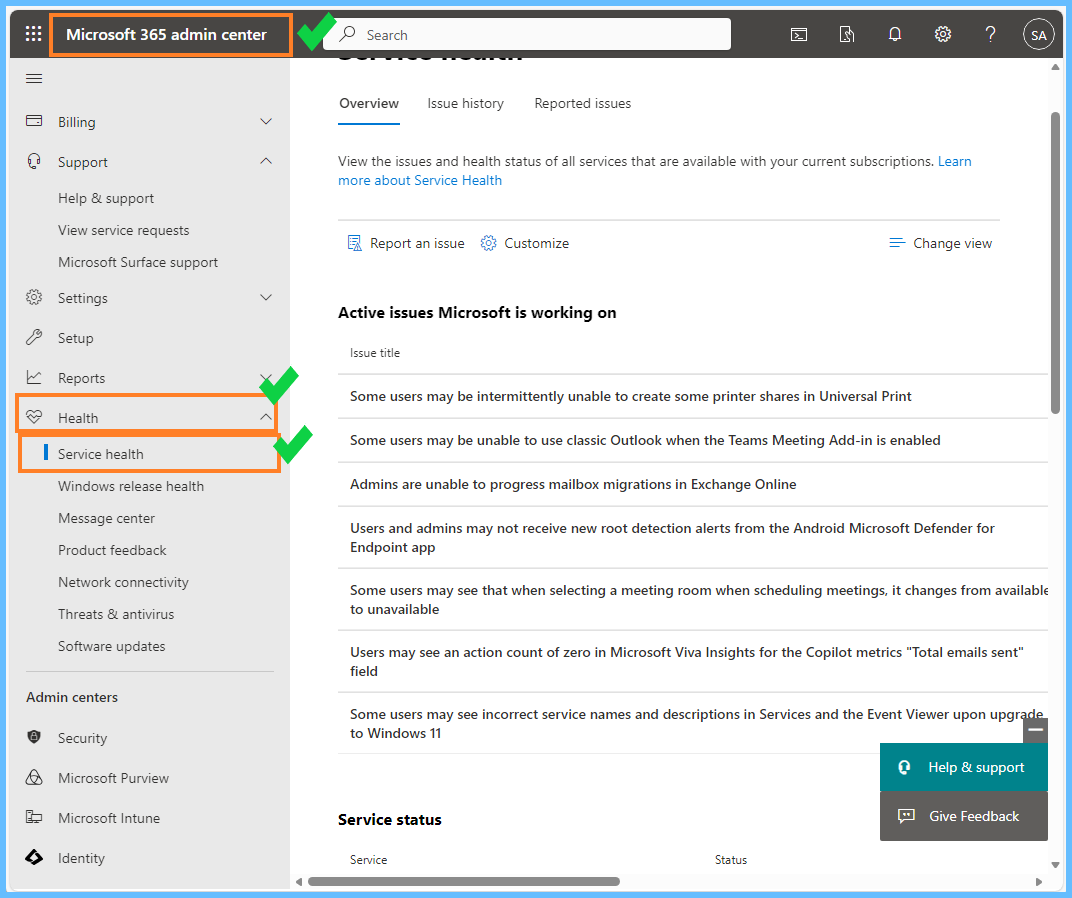Switch to the Reported issues tab
The height and width of the screenshot is (898, 1072).
(x=582, y=104)
